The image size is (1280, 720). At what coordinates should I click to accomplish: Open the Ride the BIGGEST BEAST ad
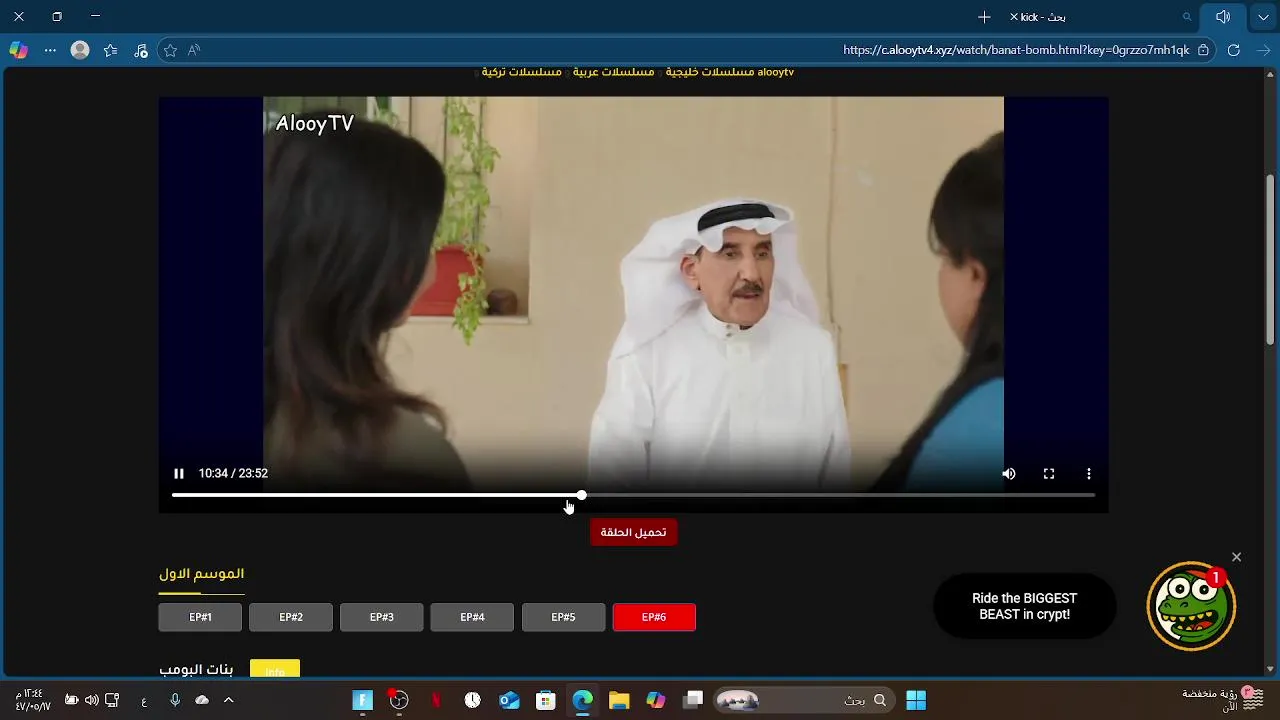click(1024, 606)
